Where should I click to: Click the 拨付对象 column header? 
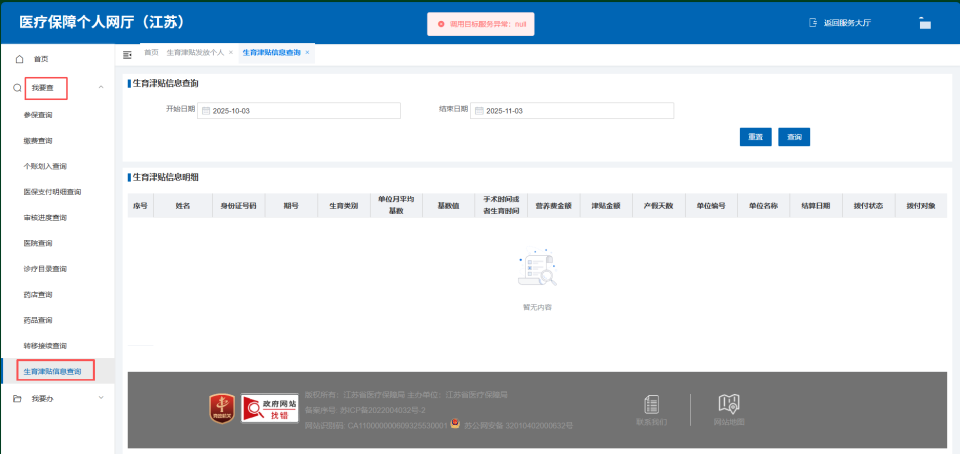click(x=921, y=206)
